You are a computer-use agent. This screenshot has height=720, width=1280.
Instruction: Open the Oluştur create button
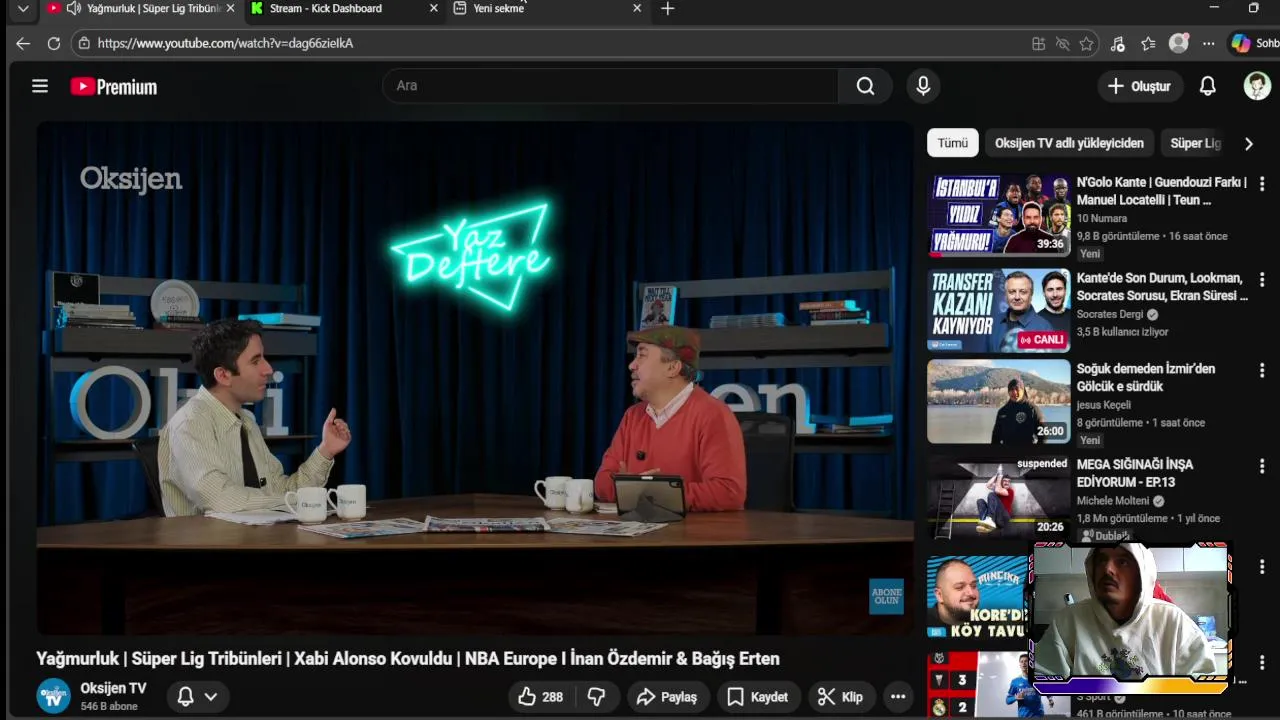1139,86
